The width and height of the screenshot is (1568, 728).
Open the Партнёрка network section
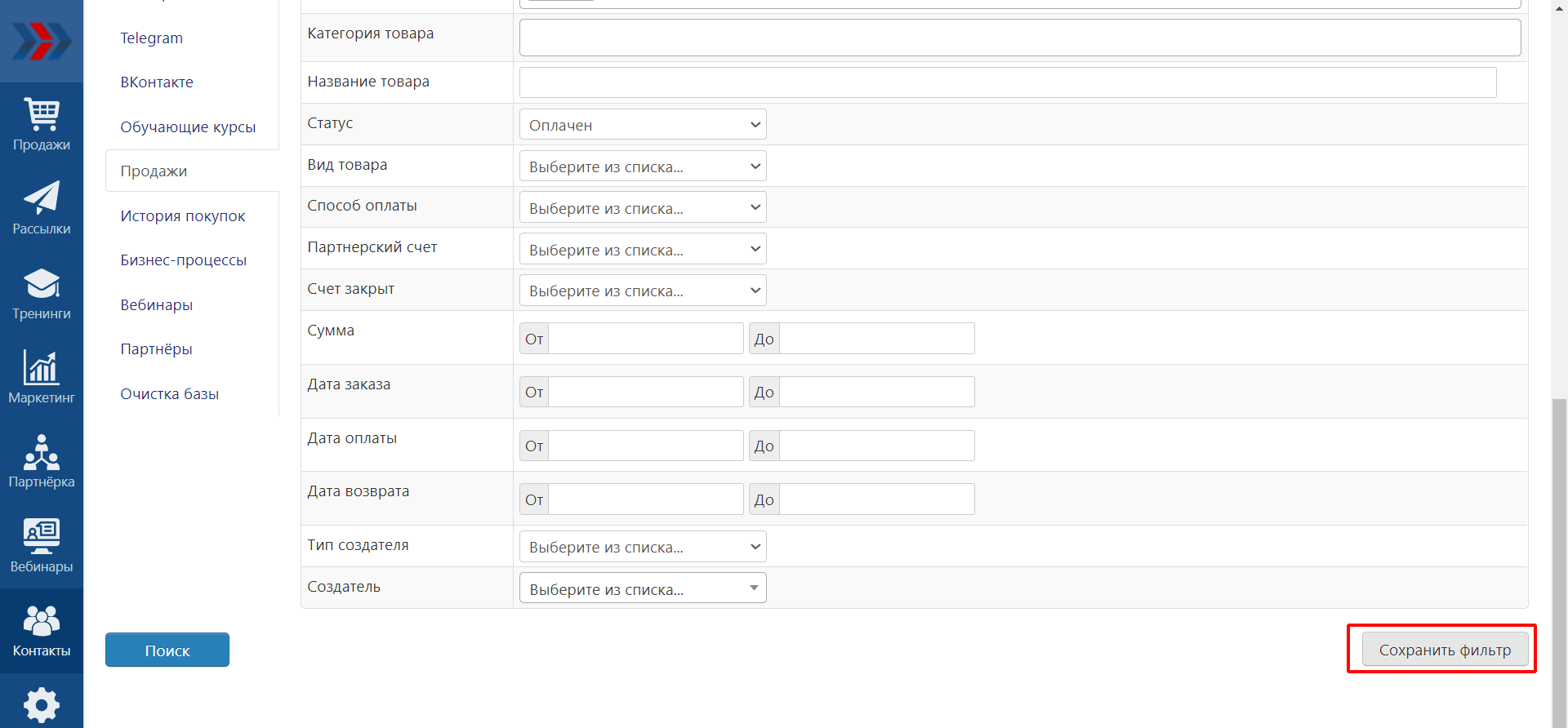tap(42, 461)
